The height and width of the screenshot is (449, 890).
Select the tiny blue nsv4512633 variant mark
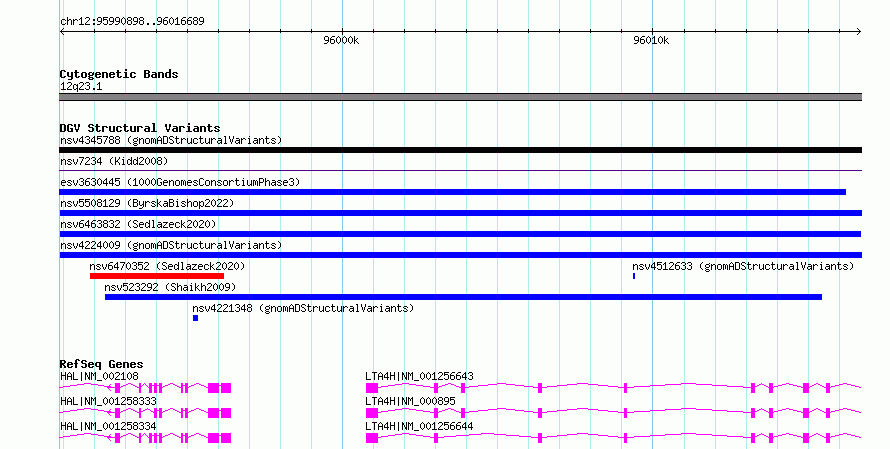tap(634, 276)
